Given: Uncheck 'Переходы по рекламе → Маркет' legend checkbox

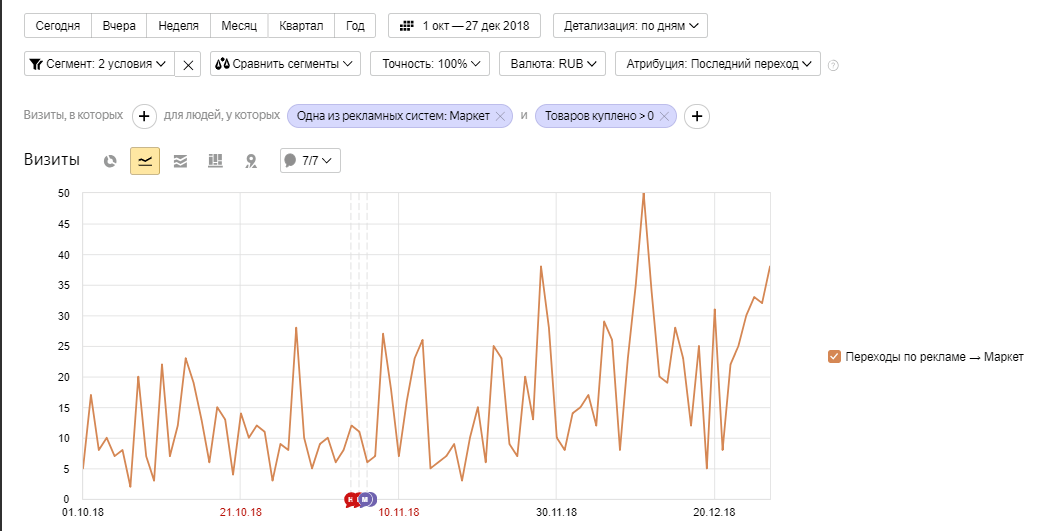Looking at the screenshot, I should [834, 357].
